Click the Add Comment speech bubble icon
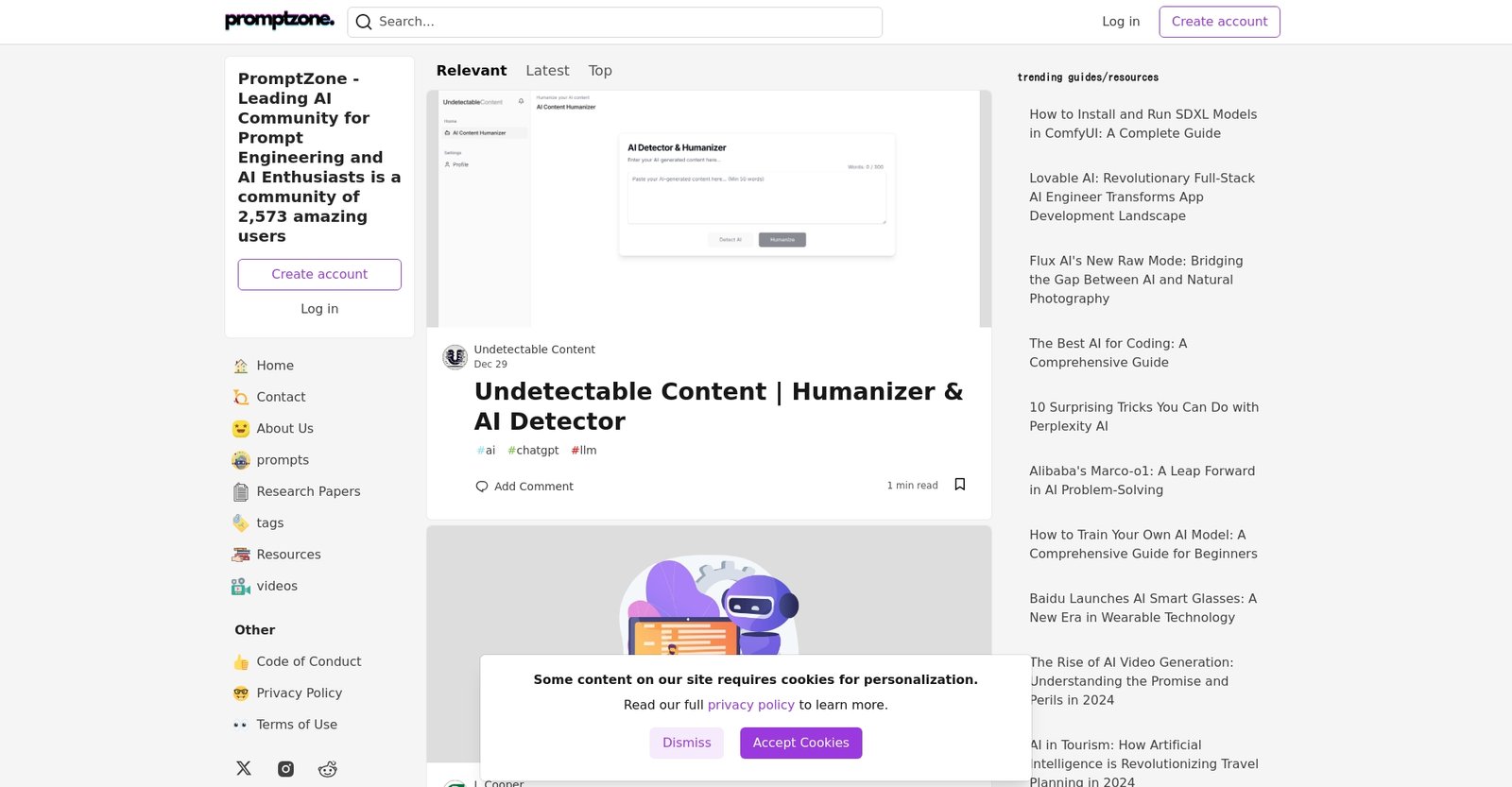The height and width of the screenshot is (787, 1512). (482, 487)
